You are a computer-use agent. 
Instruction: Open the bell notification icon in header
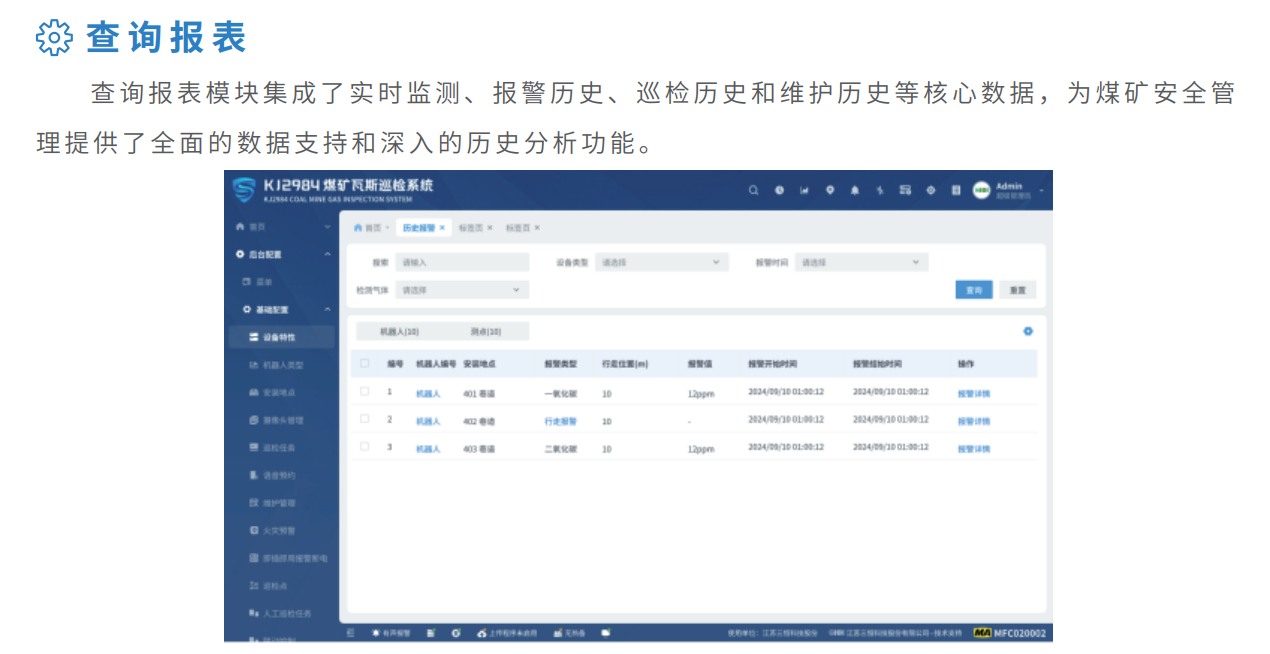(854, 190)
